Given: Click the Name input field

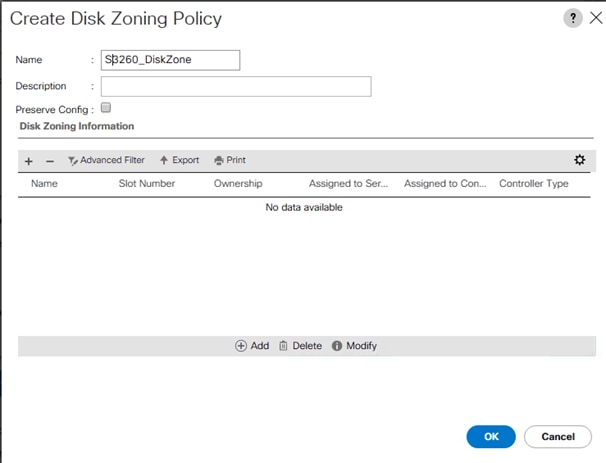Looking at the screenshot, I should point(170,60).
